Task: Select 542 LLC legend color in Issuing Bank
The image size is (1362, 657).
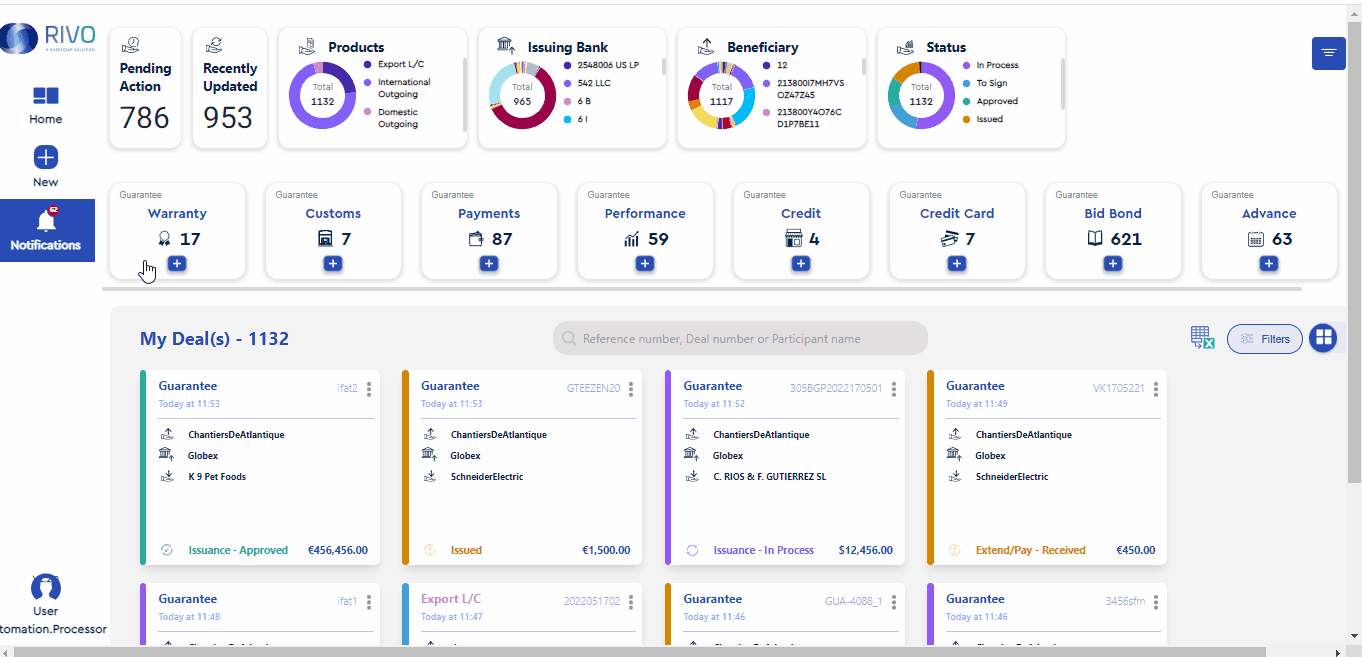Action: [568, 83]
